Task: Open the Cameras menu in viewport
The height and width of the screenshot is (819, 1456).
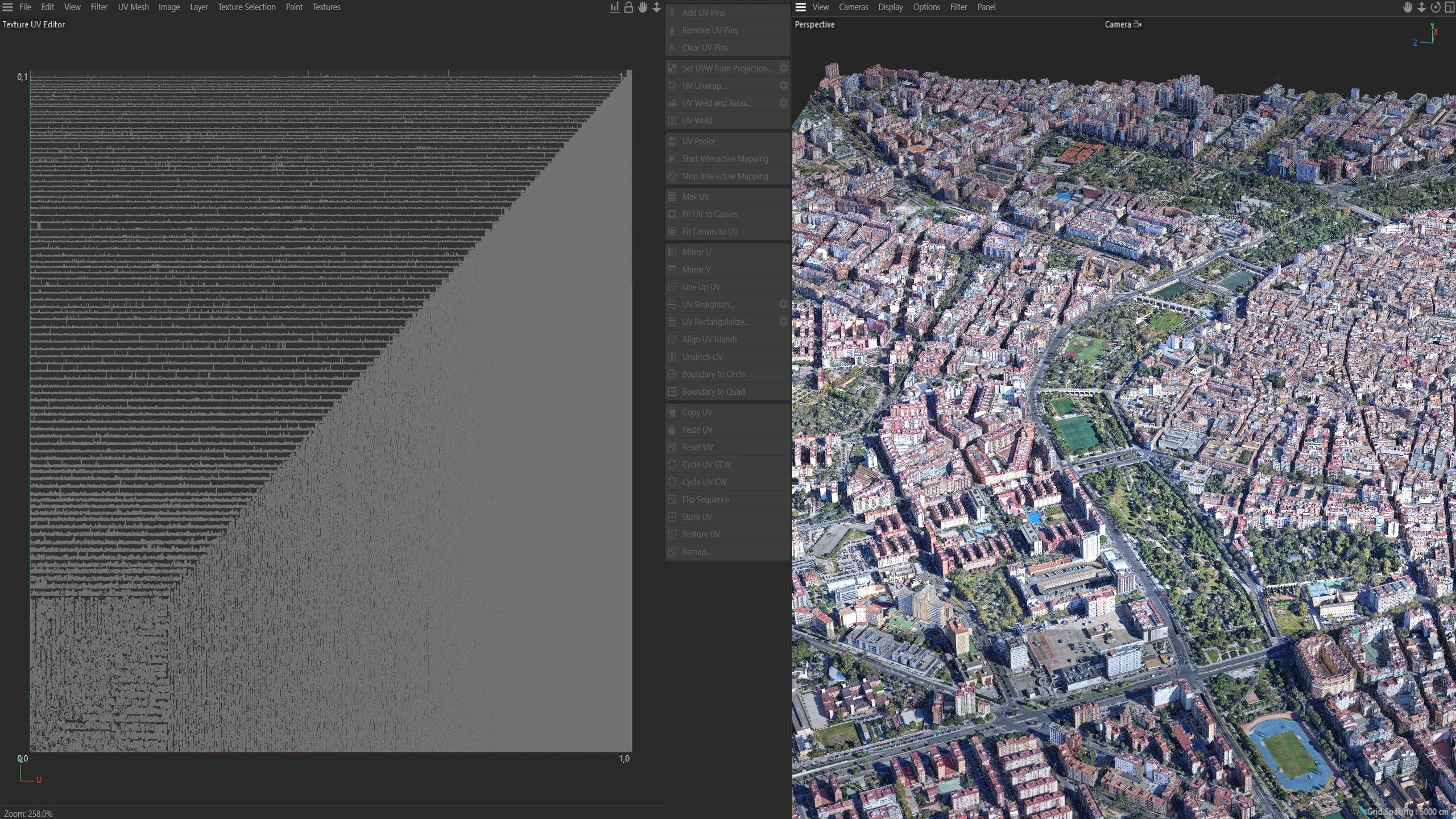Action: 853,7
